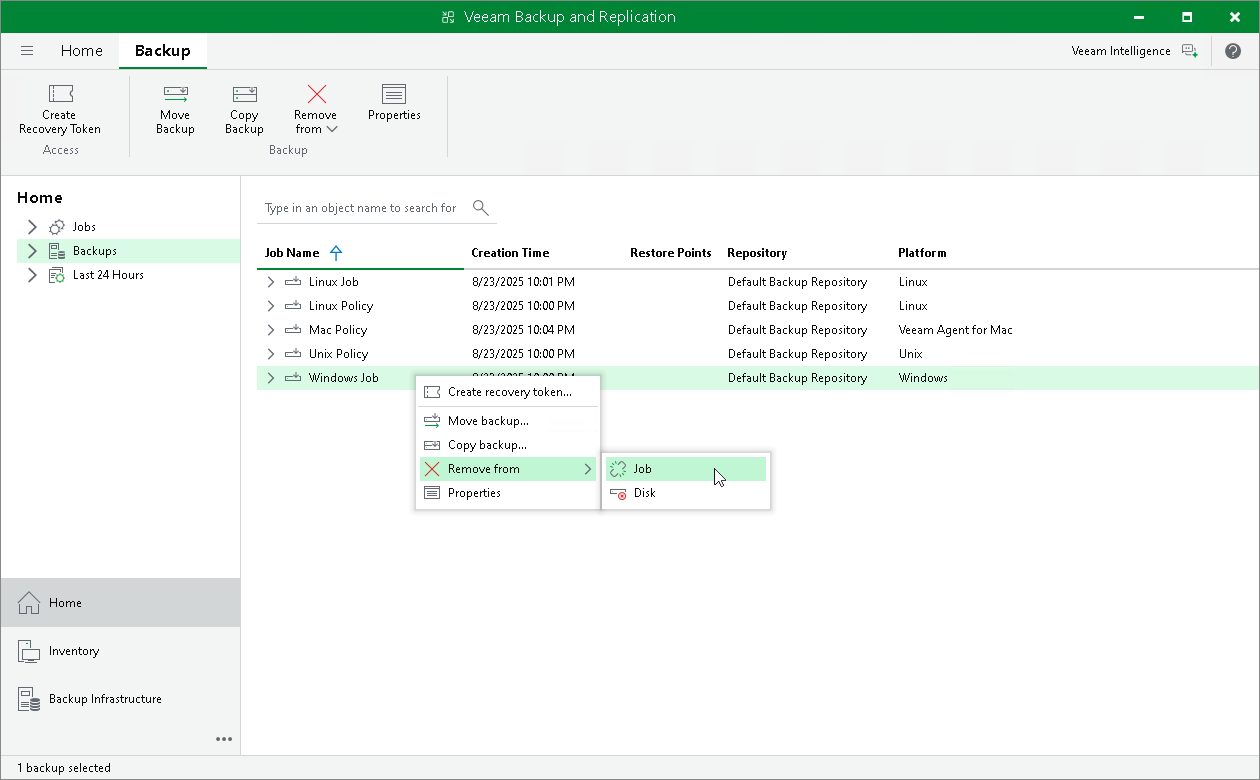Expand the Linux Job row

coord(270,282)
